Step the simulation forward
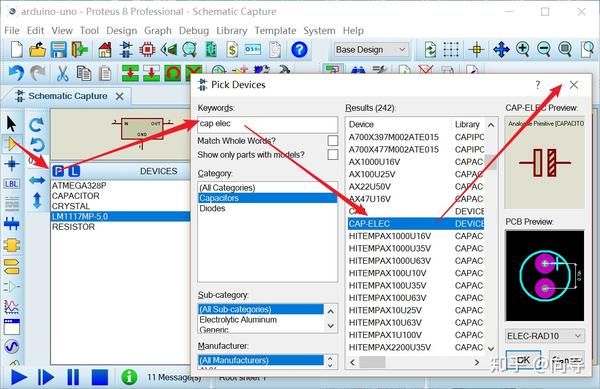The width and height of the screenshot is (600, 389). 46,378
